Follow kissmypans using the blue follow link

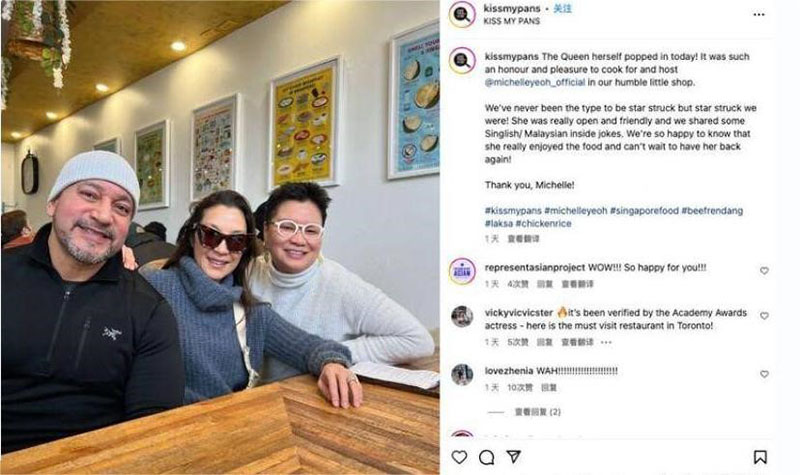(x=562, y=9)
